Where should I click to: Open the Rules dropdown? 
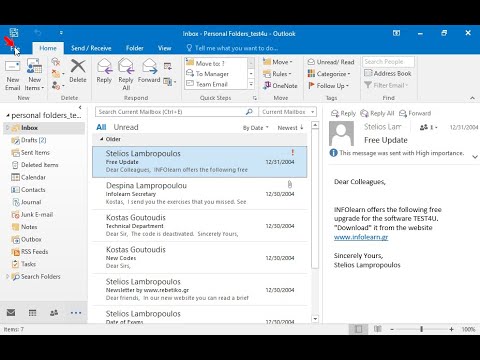[277, 74]
